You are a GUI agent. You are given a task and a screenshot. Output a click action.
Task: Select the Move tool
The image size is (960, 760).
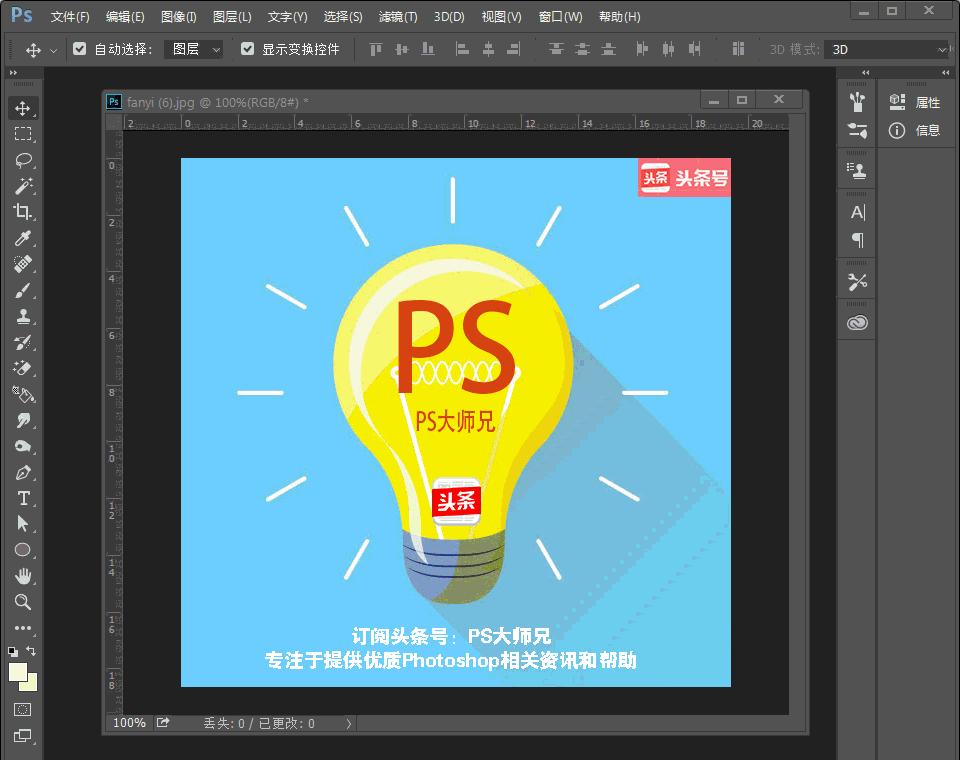(x=23, y=109)
